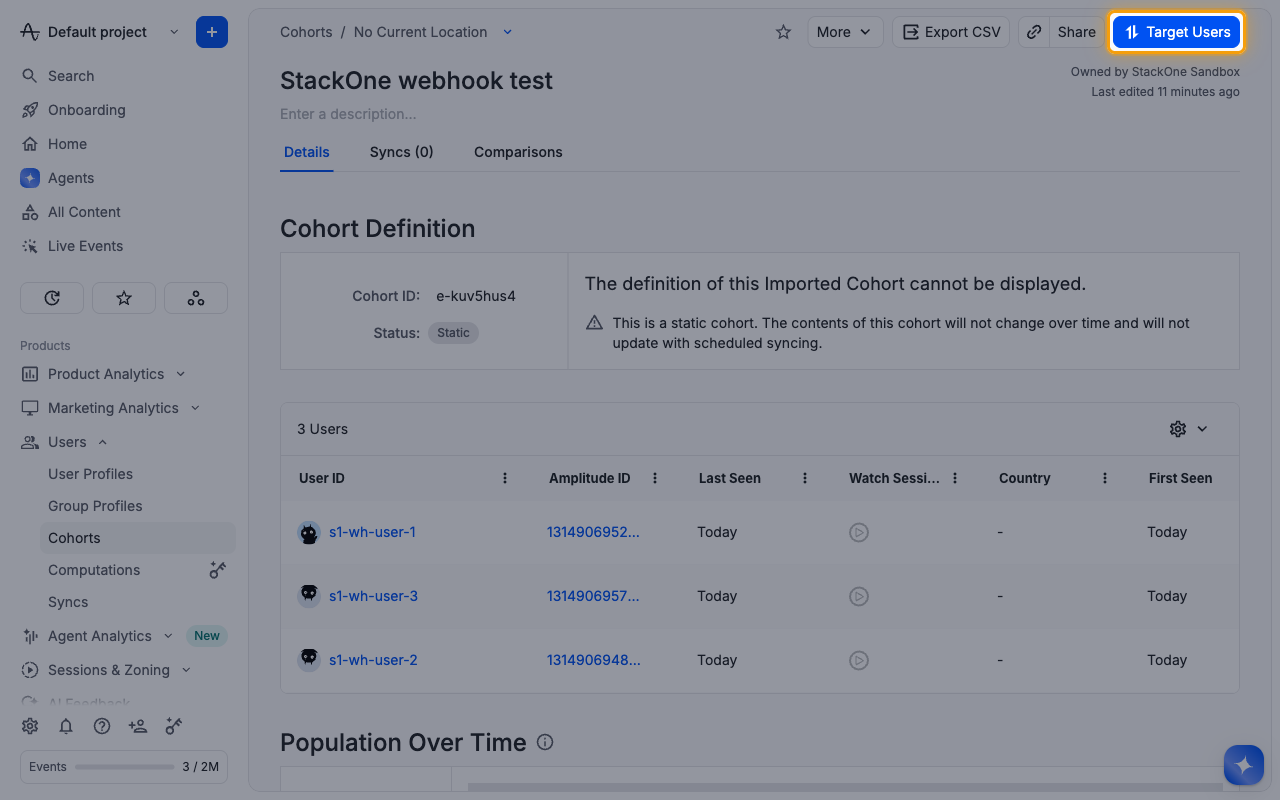
Task: Open notifications bell
Action: click(66, 726)
